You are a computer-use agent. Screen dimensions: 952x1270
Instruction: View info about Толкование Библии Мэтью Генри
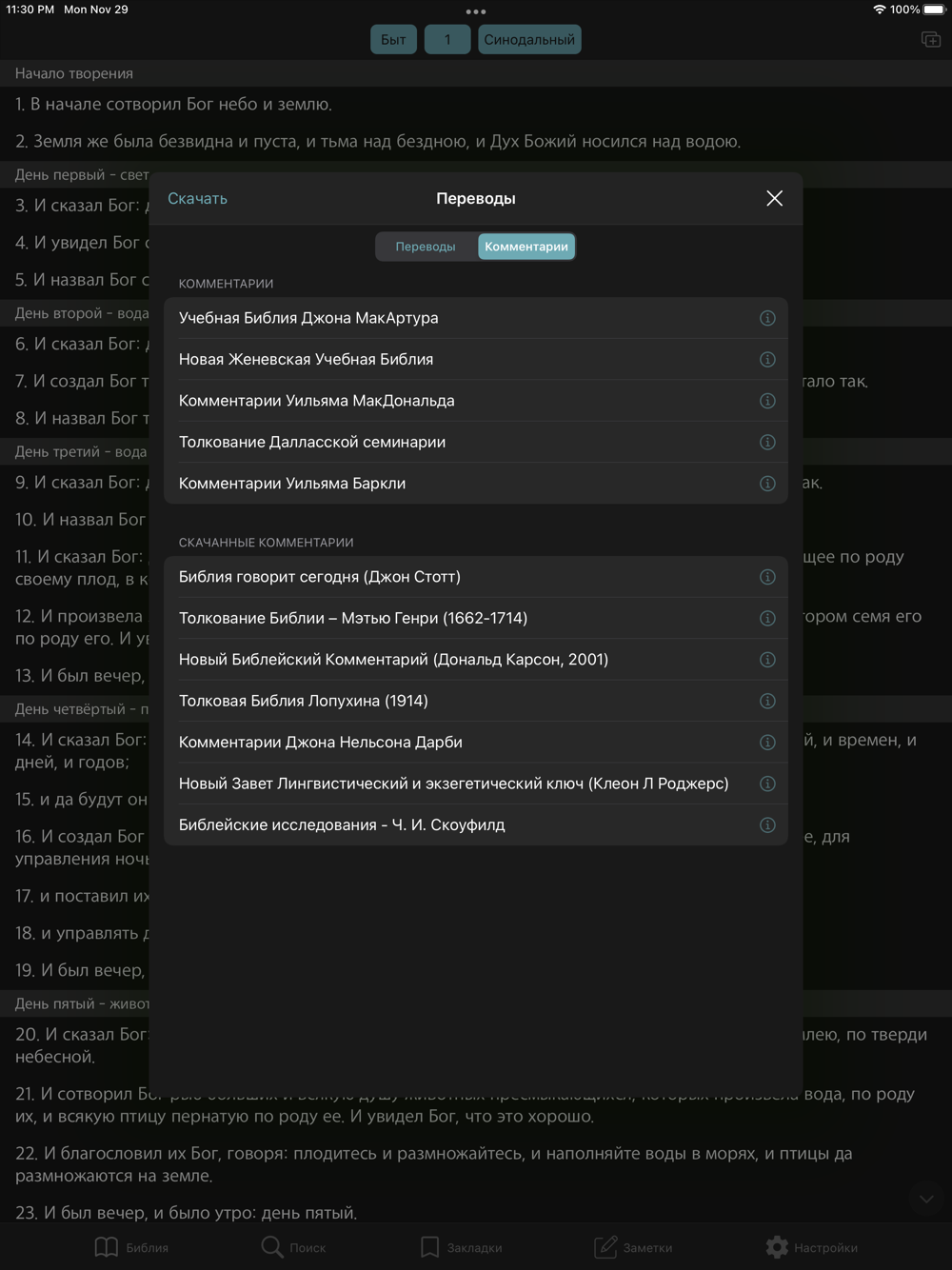[x=767, y=619]
